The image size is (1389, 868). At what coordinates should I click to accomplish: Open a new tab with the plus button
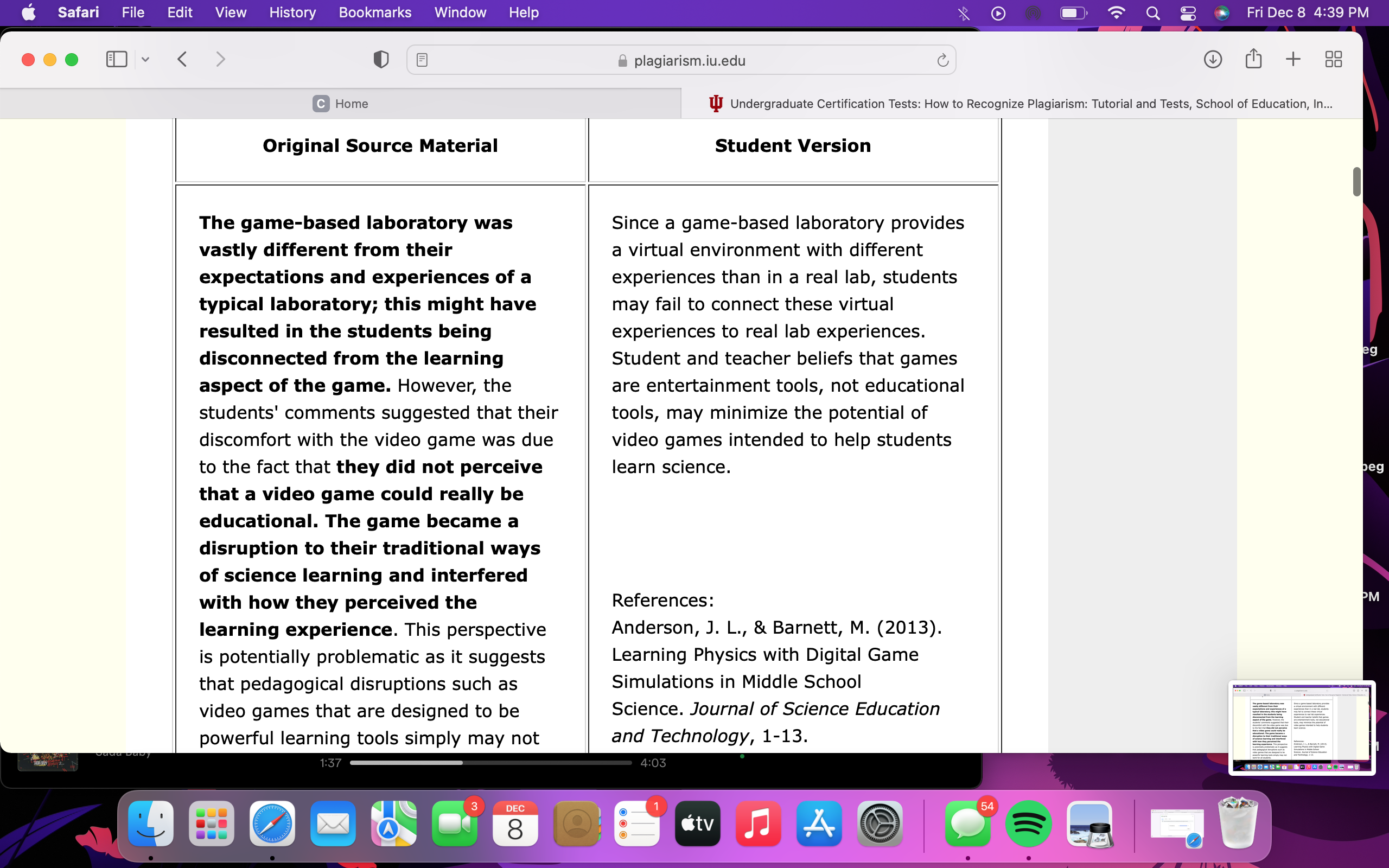tap(1293, 60)
